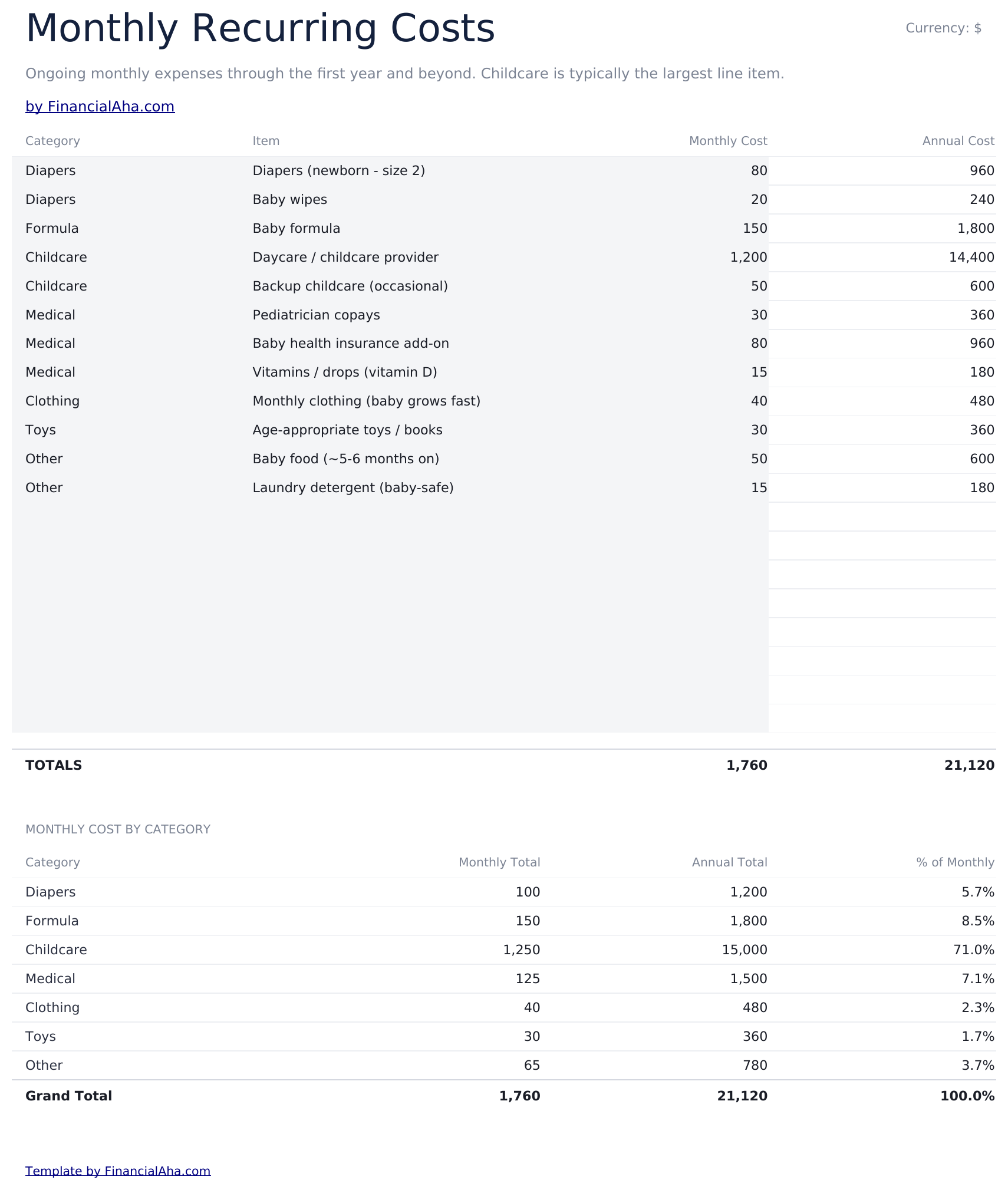Viewport: 1008px width, 1190px height.
Task: Click the daycare annual cost '14,400'
Action: pyautogui.click(x=971, y=258)
